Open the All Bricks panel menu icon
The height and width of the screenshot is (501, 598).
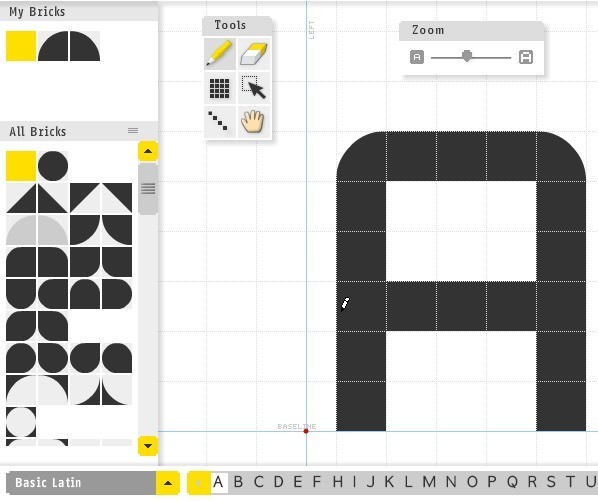point(133,131)
